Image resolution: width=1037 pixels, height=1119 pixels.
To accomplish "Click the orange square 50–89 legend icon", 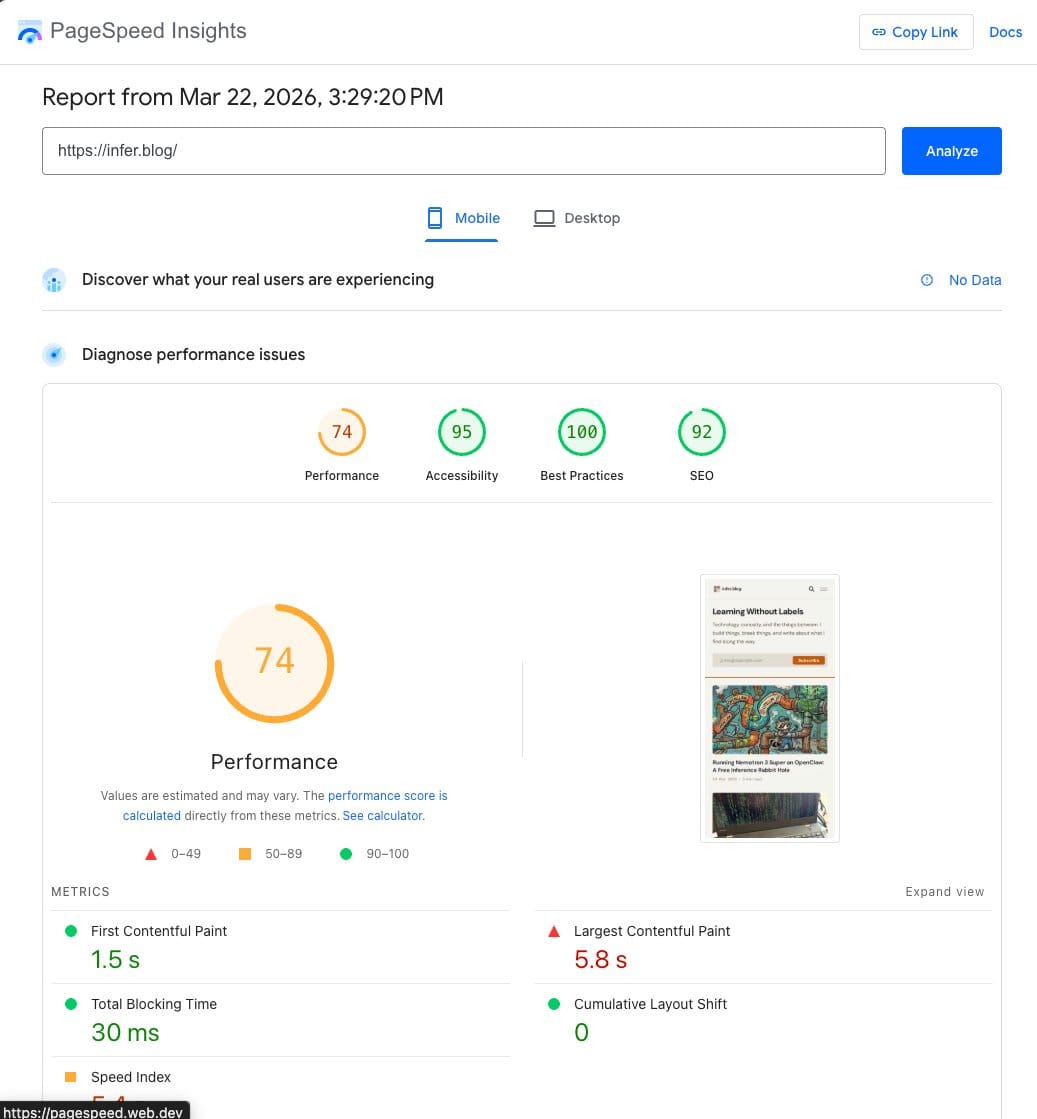I will [244, 854].
